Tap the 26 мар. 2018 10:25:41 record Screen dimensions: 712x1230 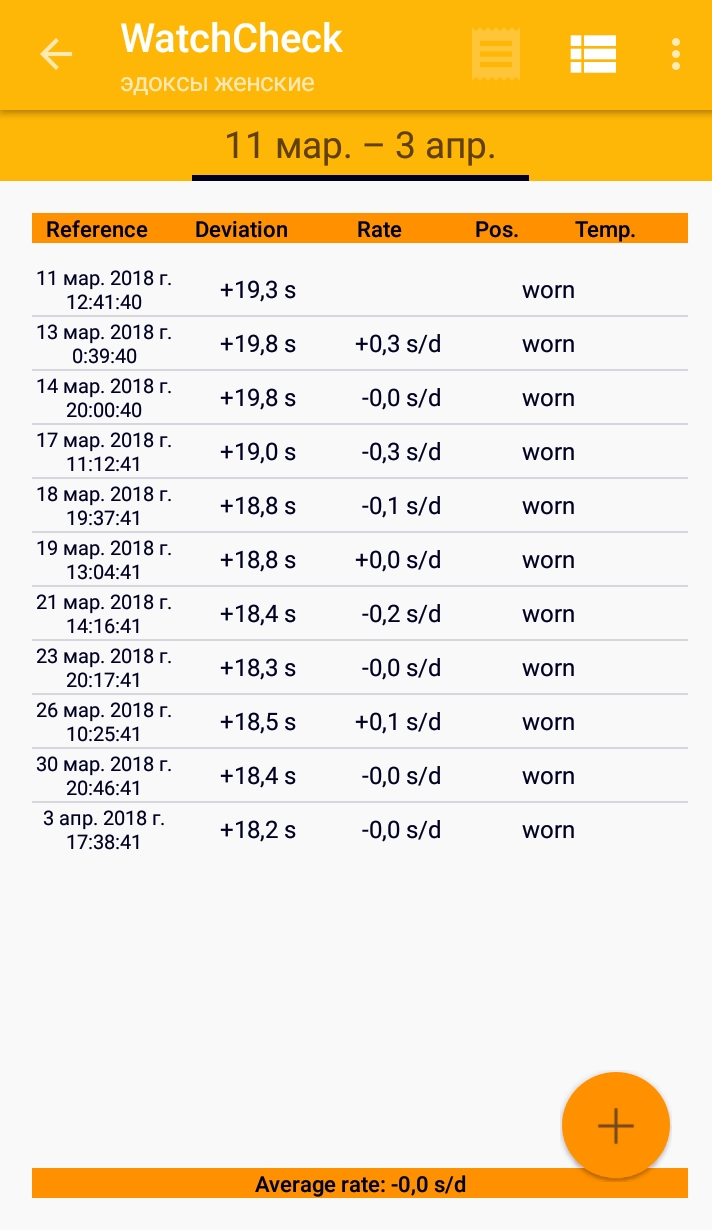(x=360, y=722)
